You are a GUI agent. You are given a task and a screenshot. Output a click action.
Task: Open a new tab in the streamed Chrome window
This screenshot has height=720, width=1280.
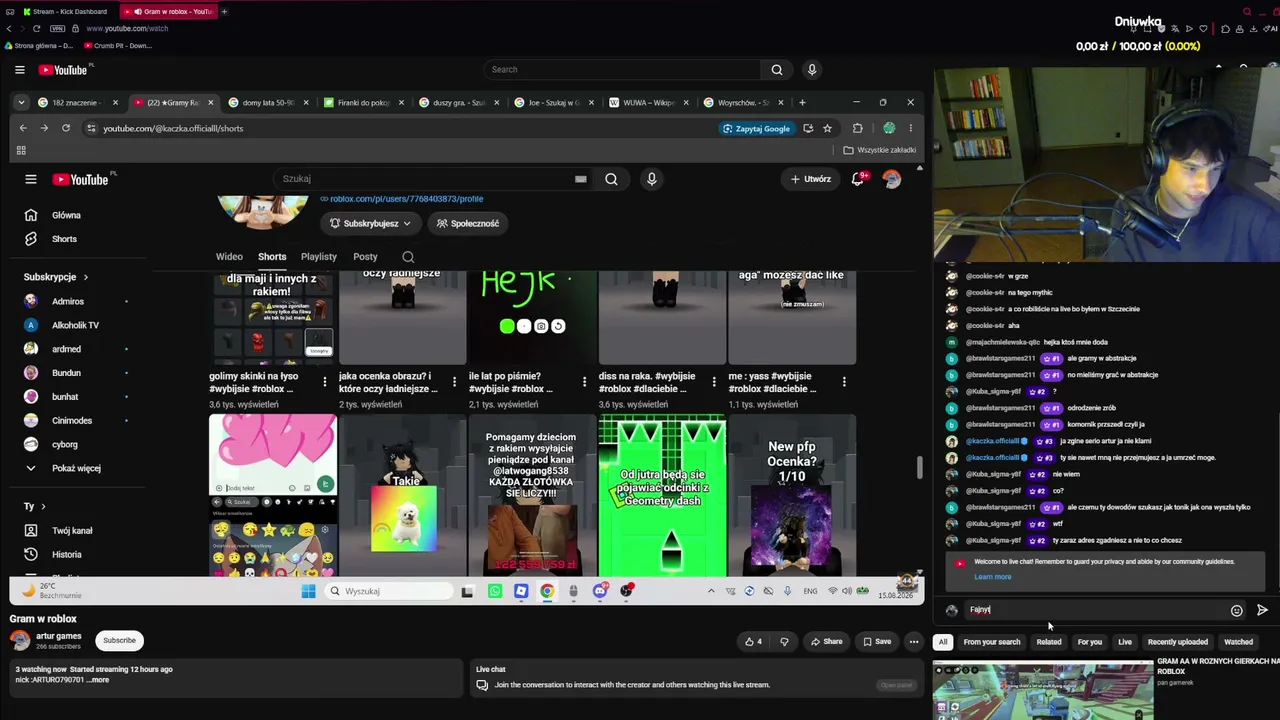[802, 102]
